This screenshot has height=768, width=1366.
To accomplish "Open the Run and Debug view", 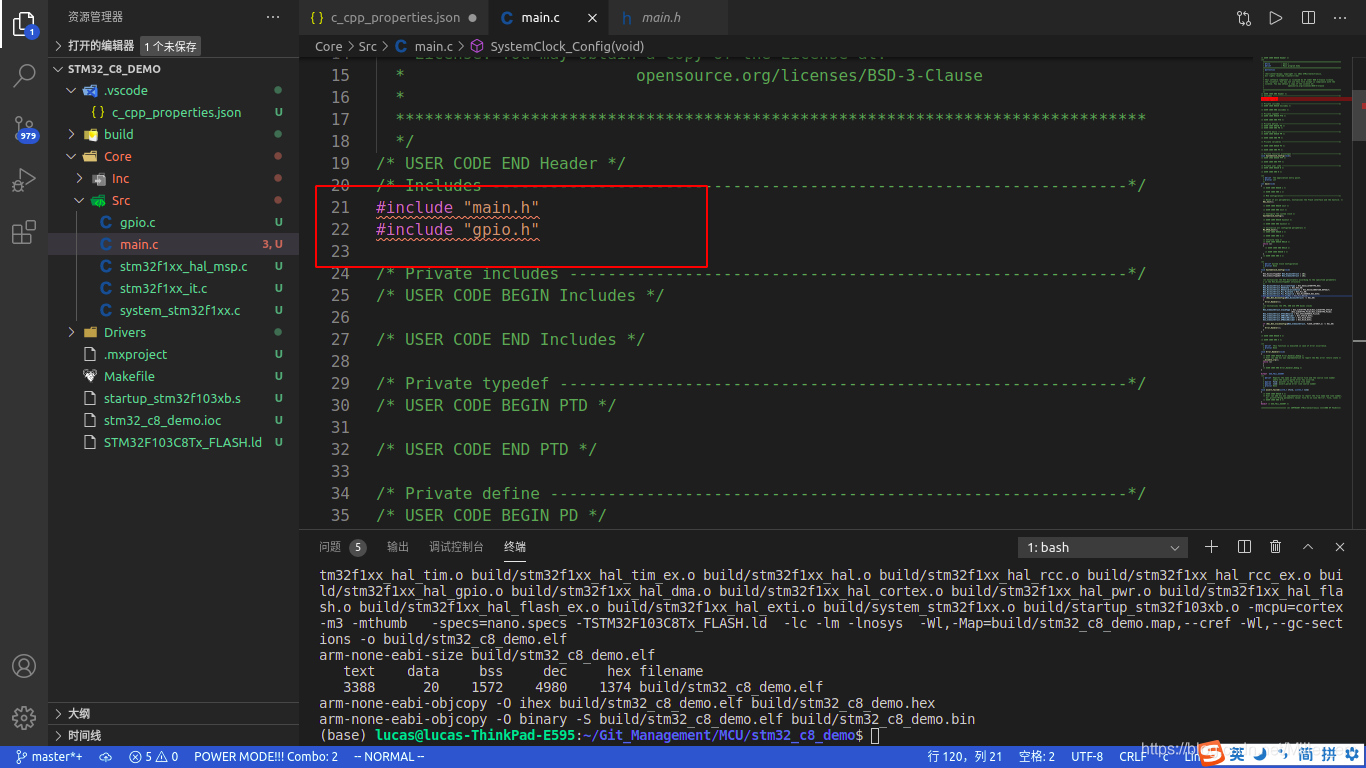I will click(x=24, y=181).
